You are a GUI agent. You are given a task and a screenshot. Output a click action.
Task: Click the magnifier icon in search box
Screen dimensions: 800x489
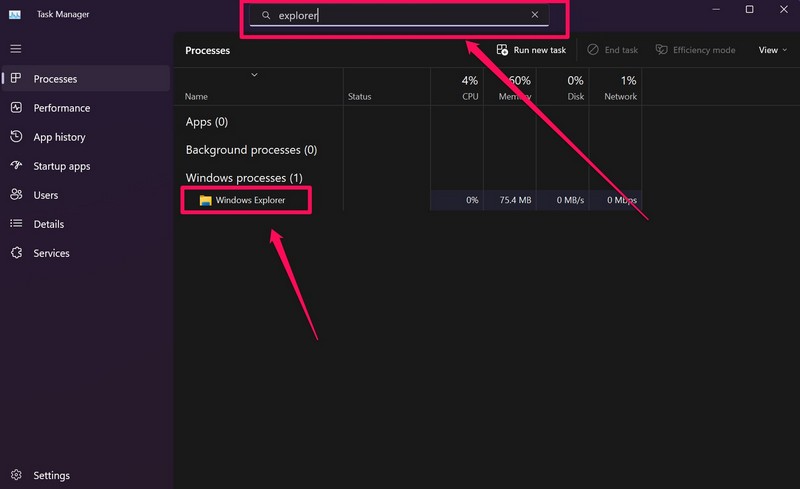[266, 16]
